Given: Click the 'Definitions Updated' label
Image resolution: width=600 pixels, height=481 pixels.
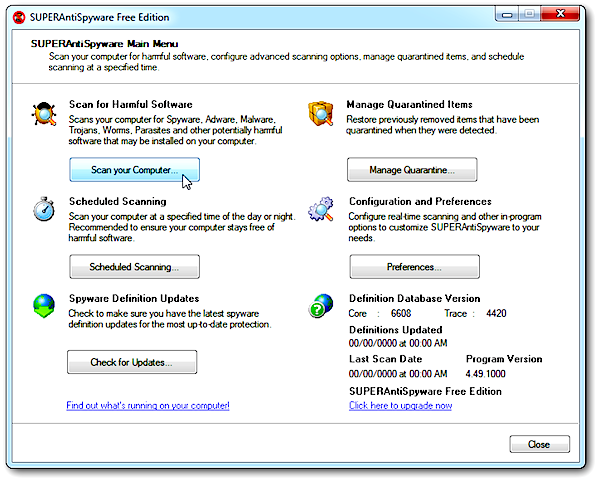Looking at the screenshot, I should click(x=396, y=330).
